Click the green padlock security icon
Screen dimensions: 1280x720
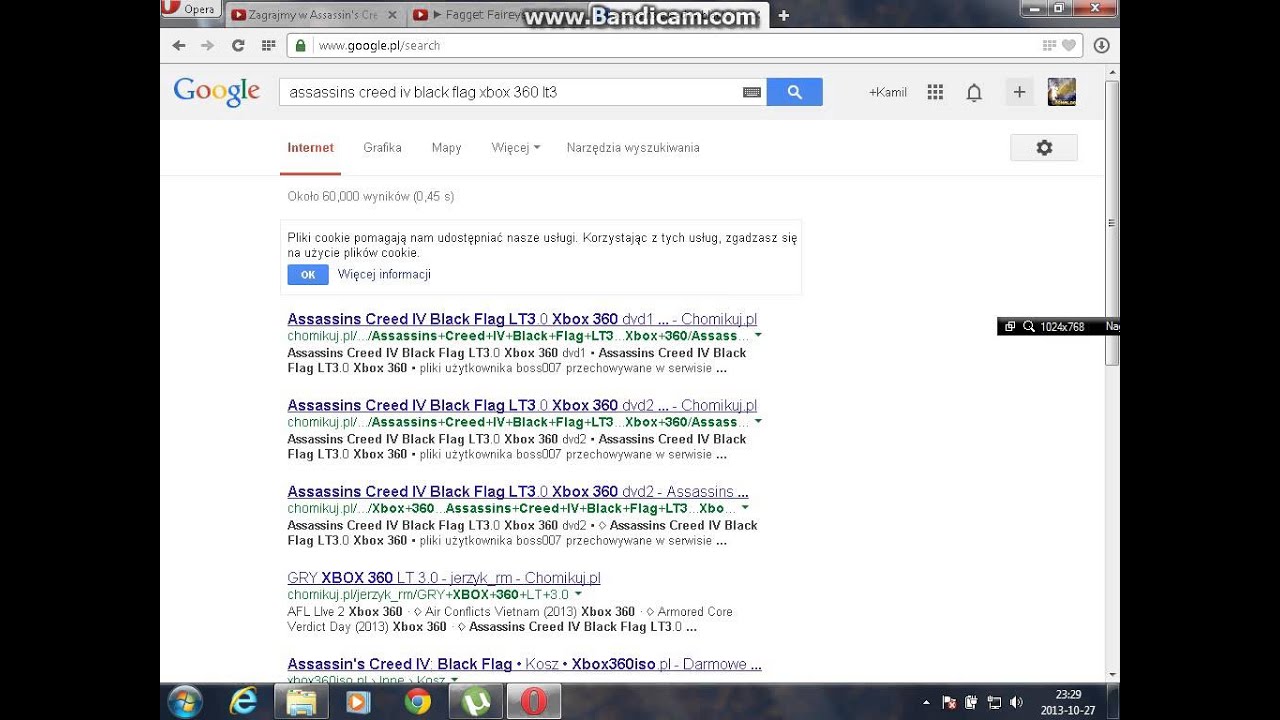300,45
